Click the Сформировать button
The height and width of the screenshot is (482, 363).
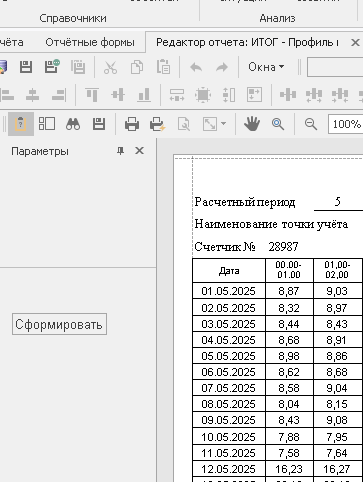(59, 324)
